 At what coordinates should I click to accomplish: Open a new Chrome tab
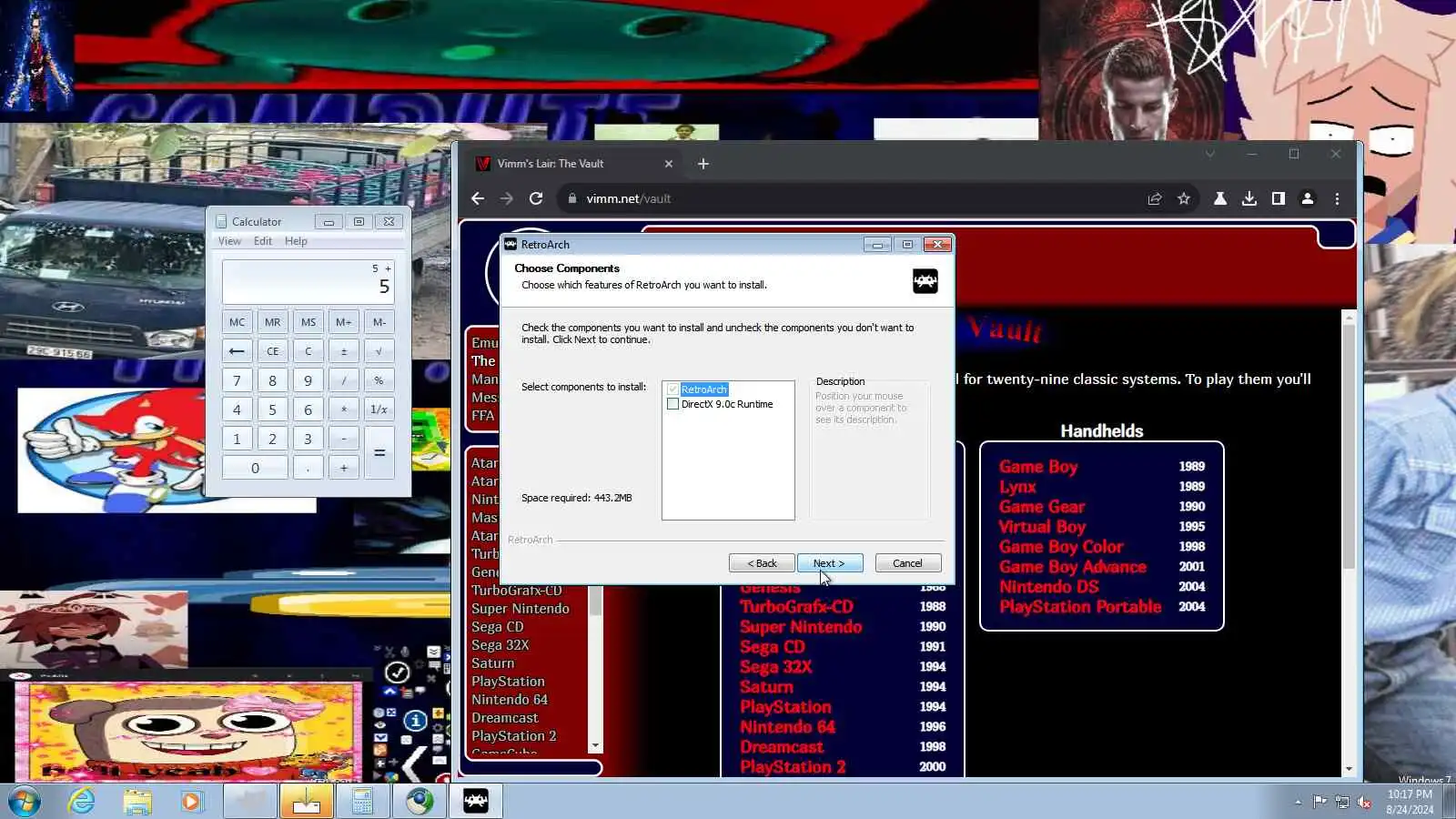(703, 164)
